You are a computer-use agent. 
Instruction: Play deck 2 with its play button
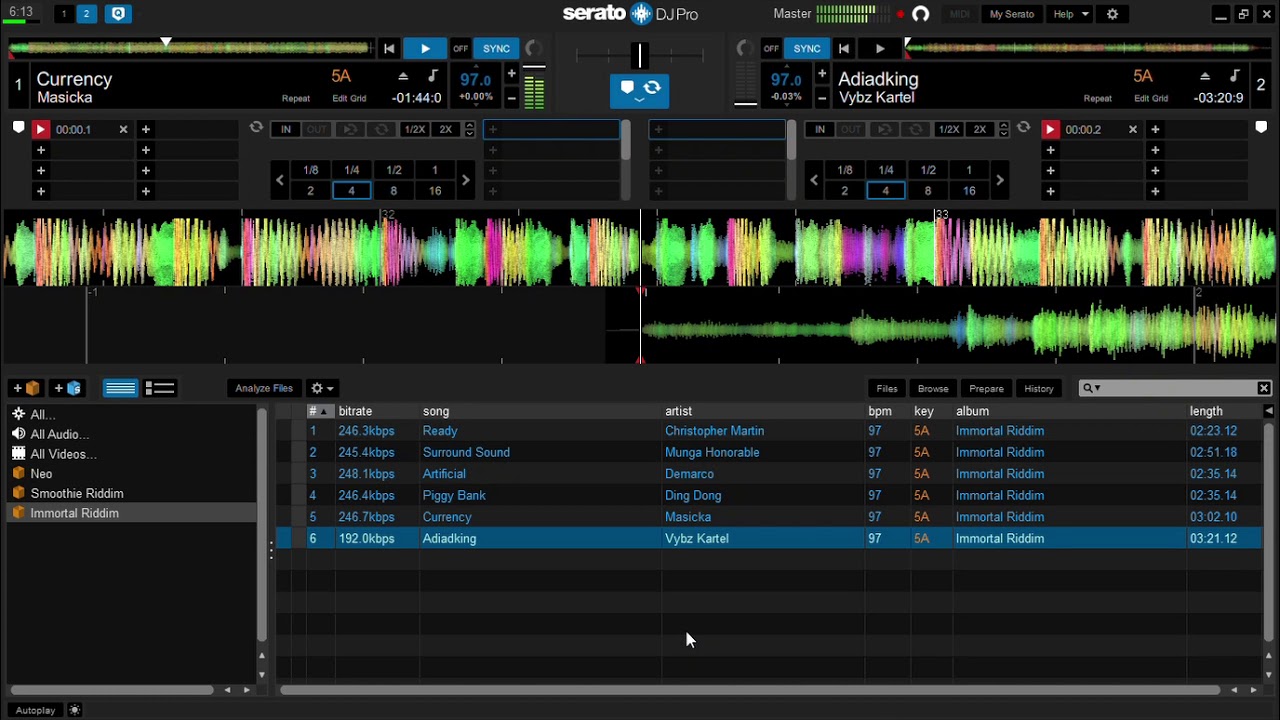tap(880, 48)
